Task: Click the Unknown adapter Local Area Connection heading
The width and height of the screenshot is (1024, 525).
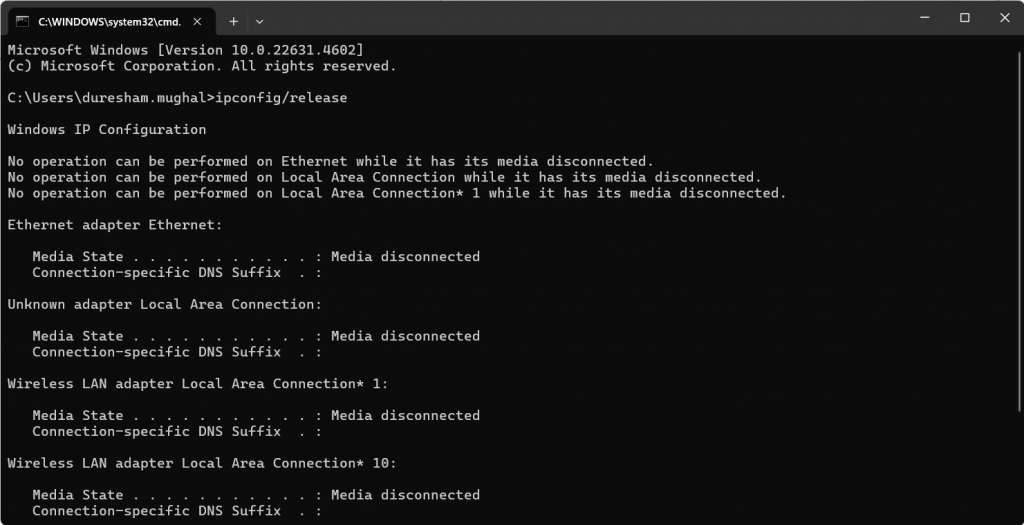Action: coord(165,304)
